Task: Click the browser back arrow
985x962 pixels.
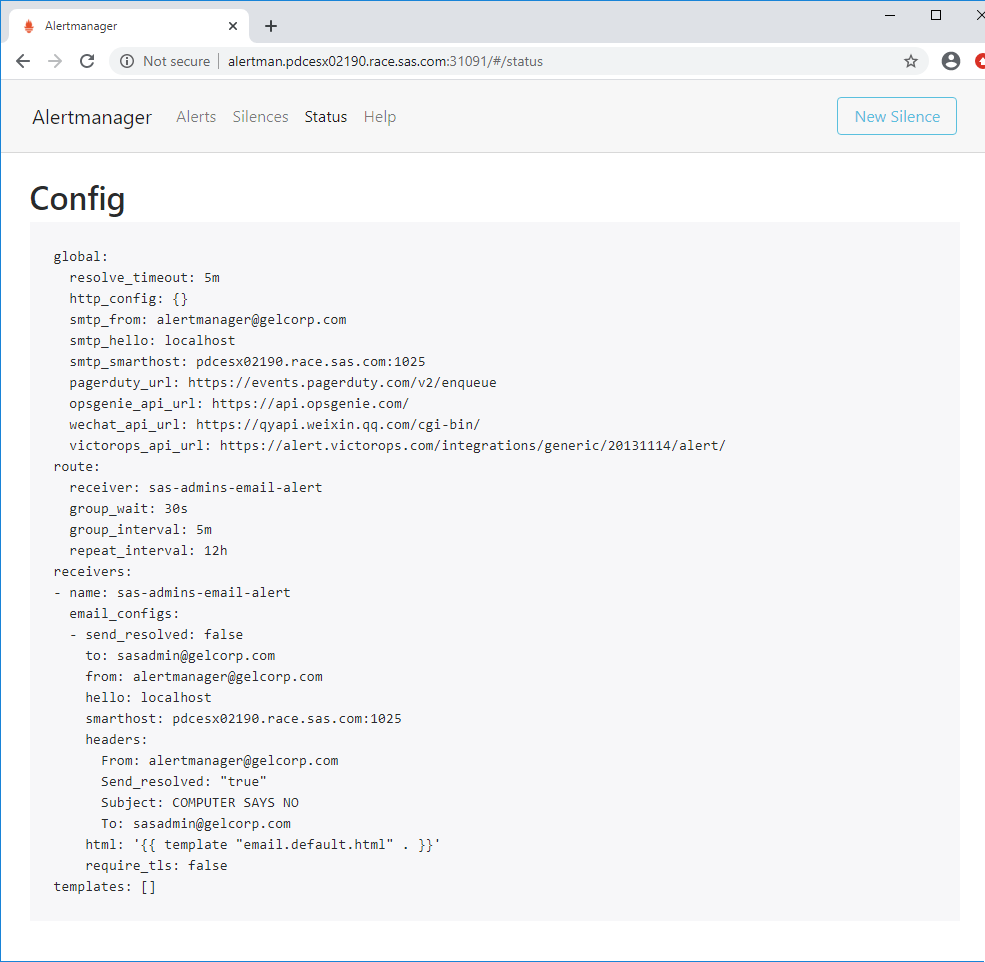Action: click(23, 61)
